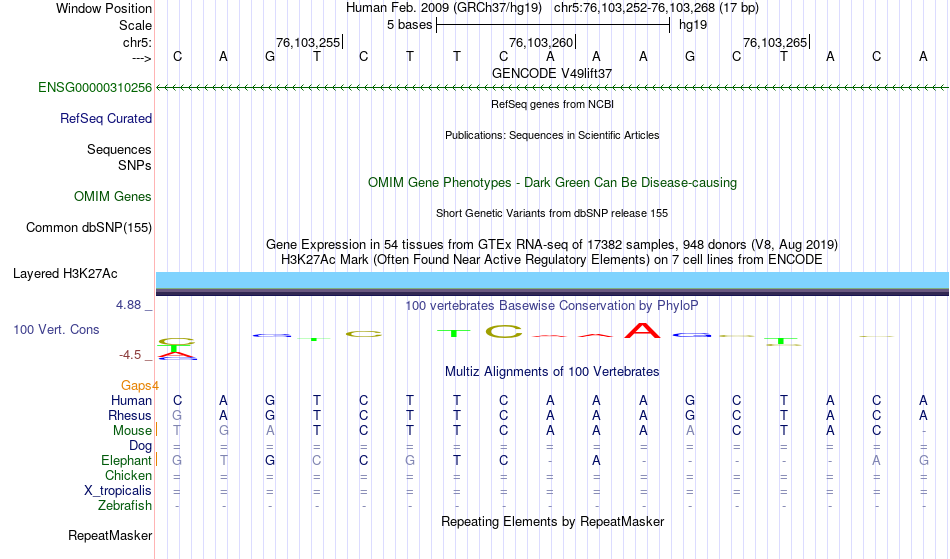
Task: Click the Basewise Conservation by PhyloP title
Action: tap(552, 306)
